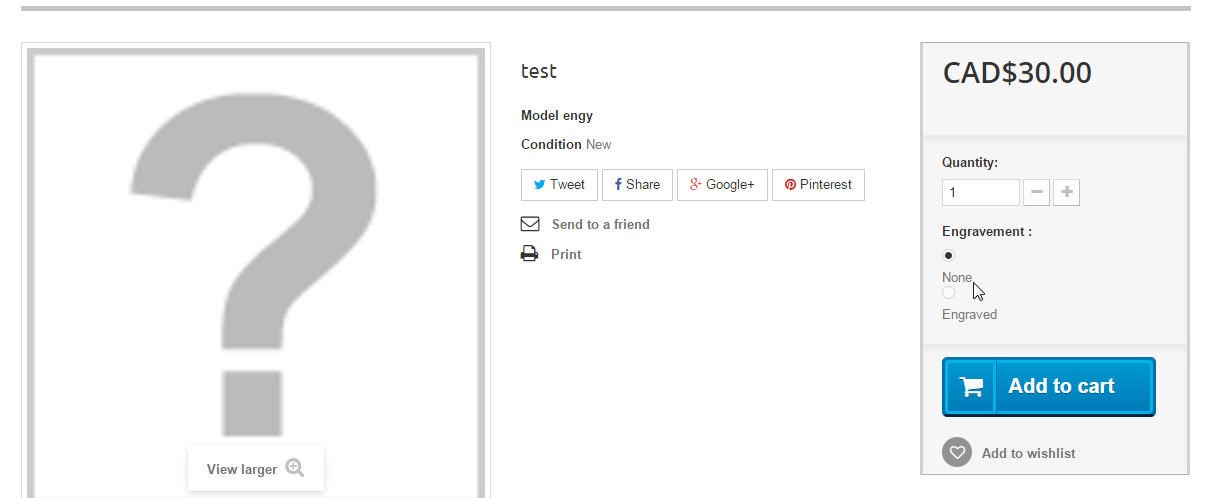Image resolution: width=1231 pixels, height=498 pixels.
Task: Click the quantity input field
Action: (x=980, y=192)
